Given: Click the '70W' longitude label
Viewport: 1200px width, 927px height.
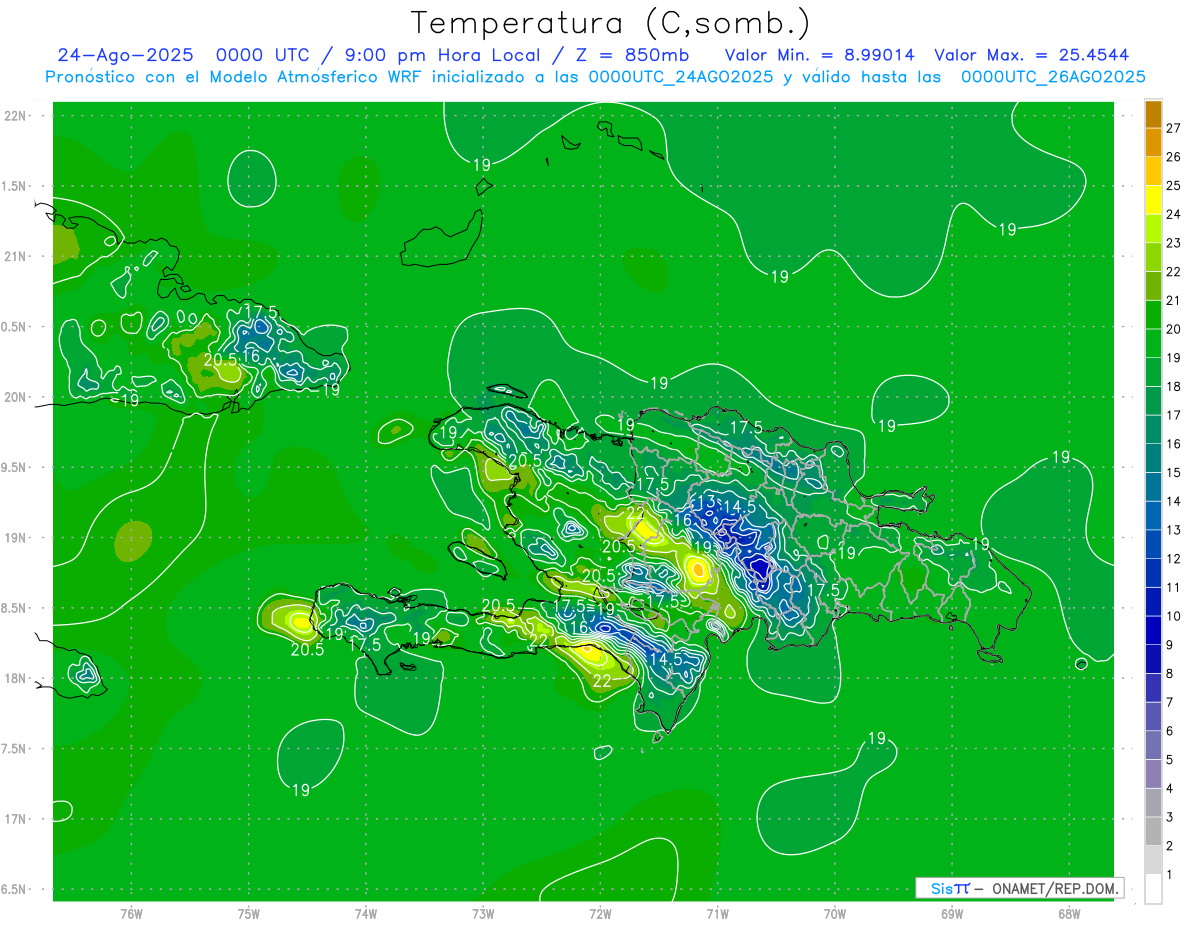Looking at the screenshot, I should coord(835,913).
